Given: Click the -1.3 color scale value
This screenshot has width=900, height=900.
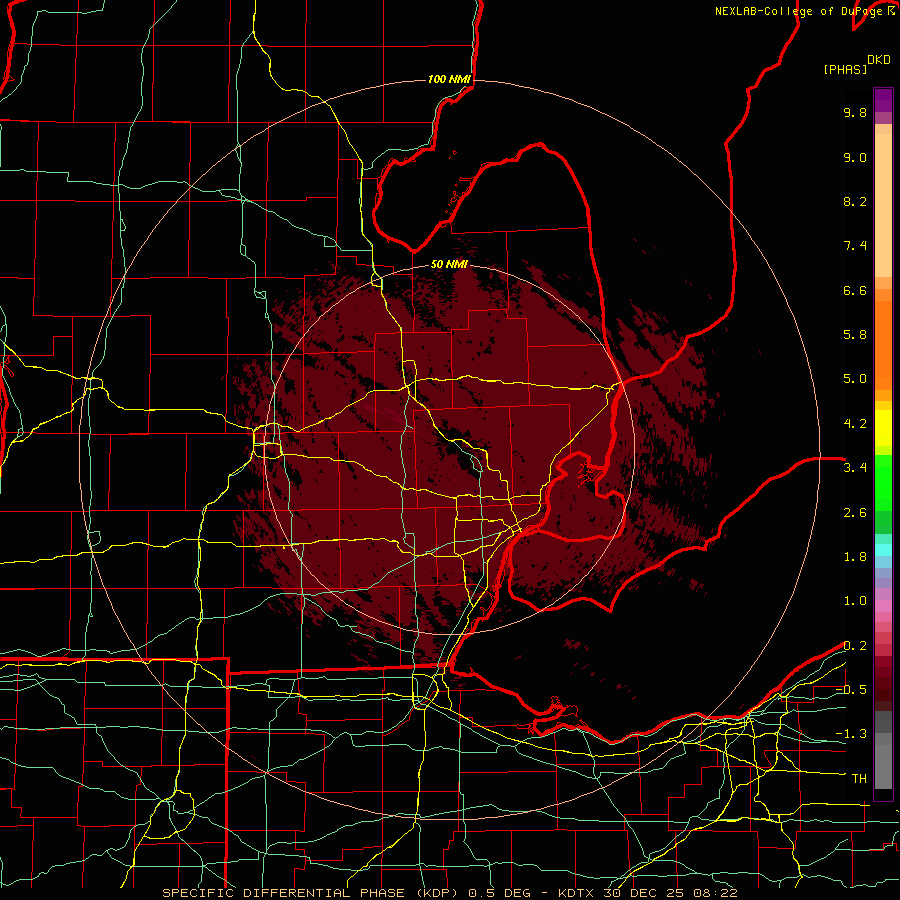Looking at the screenshot, I should click(x=851, y=734).
